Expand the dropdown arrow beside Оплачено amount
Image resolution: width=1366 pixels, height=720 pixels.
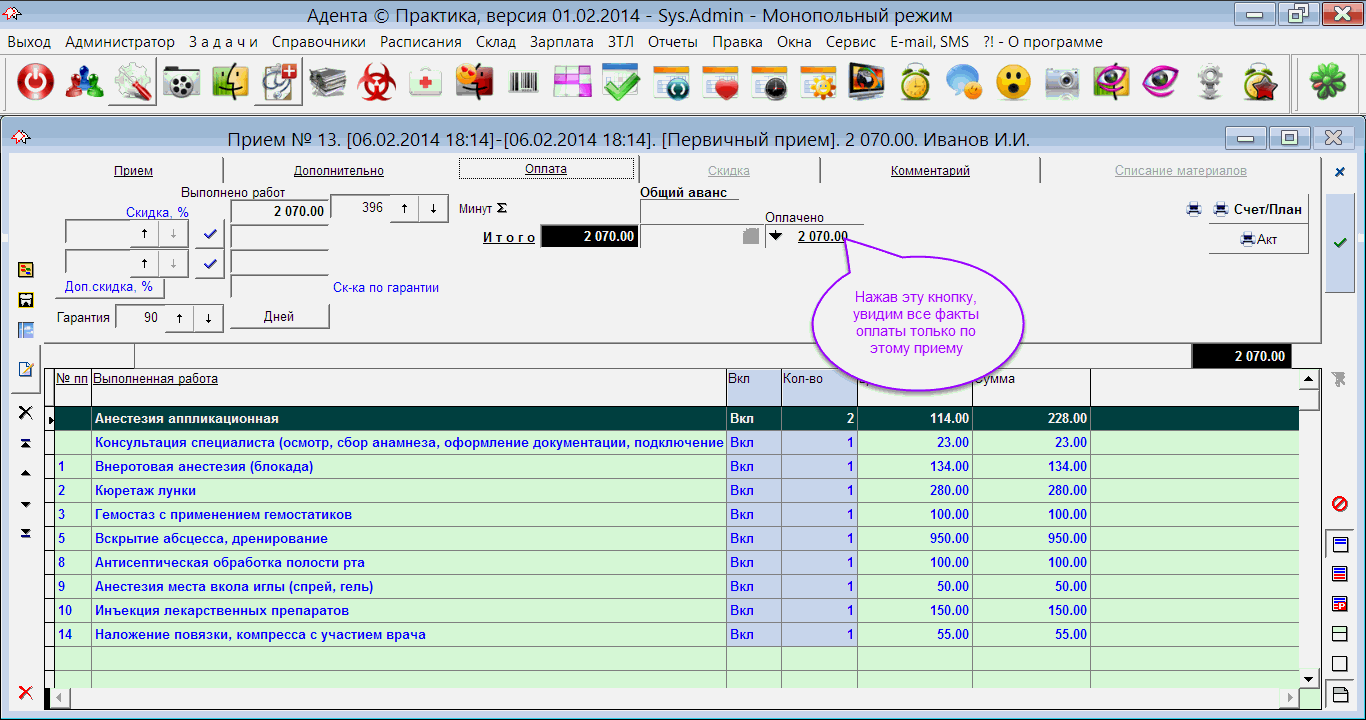click(x=775, y=237)
